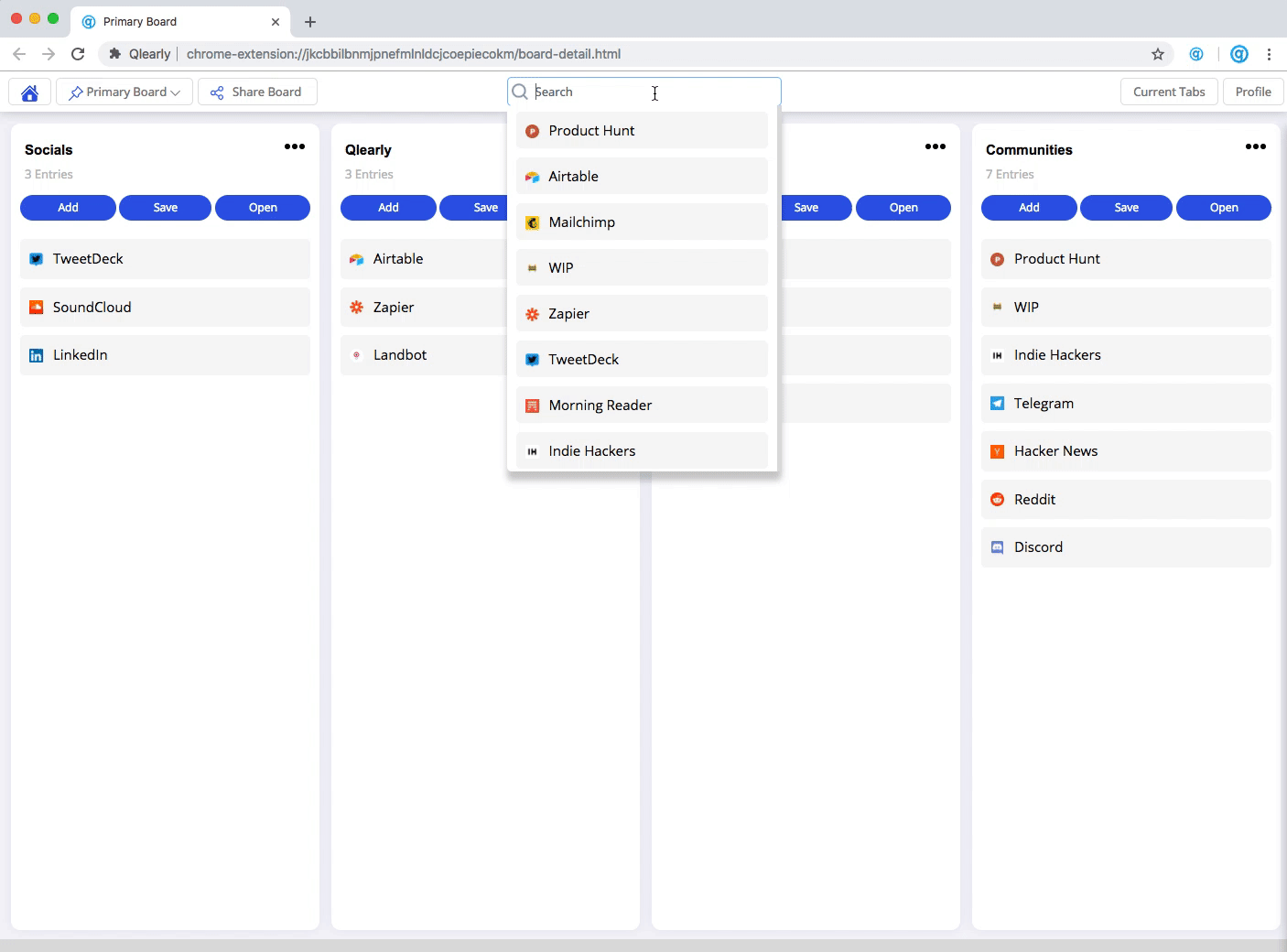Go to the home icon button

(x=30, y=92)
